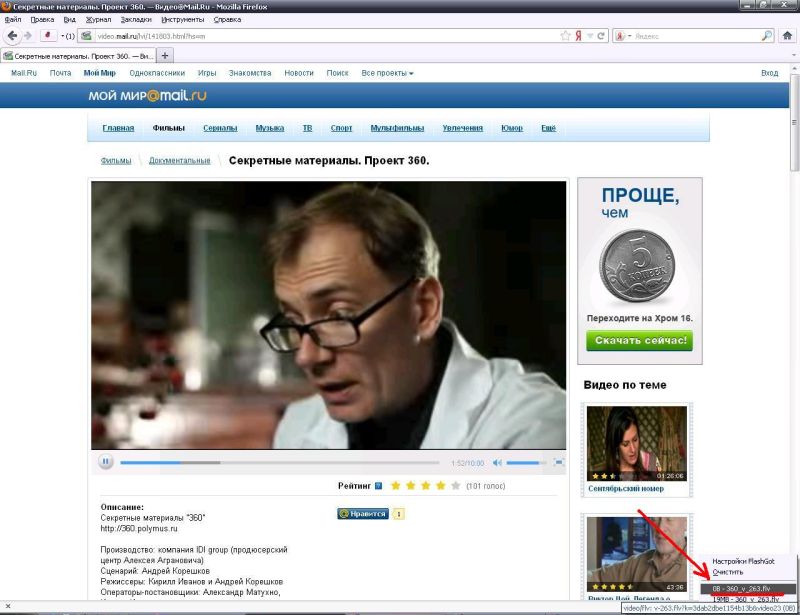
Task: Open the Главная section tab
Action: [x=118, y=128]
